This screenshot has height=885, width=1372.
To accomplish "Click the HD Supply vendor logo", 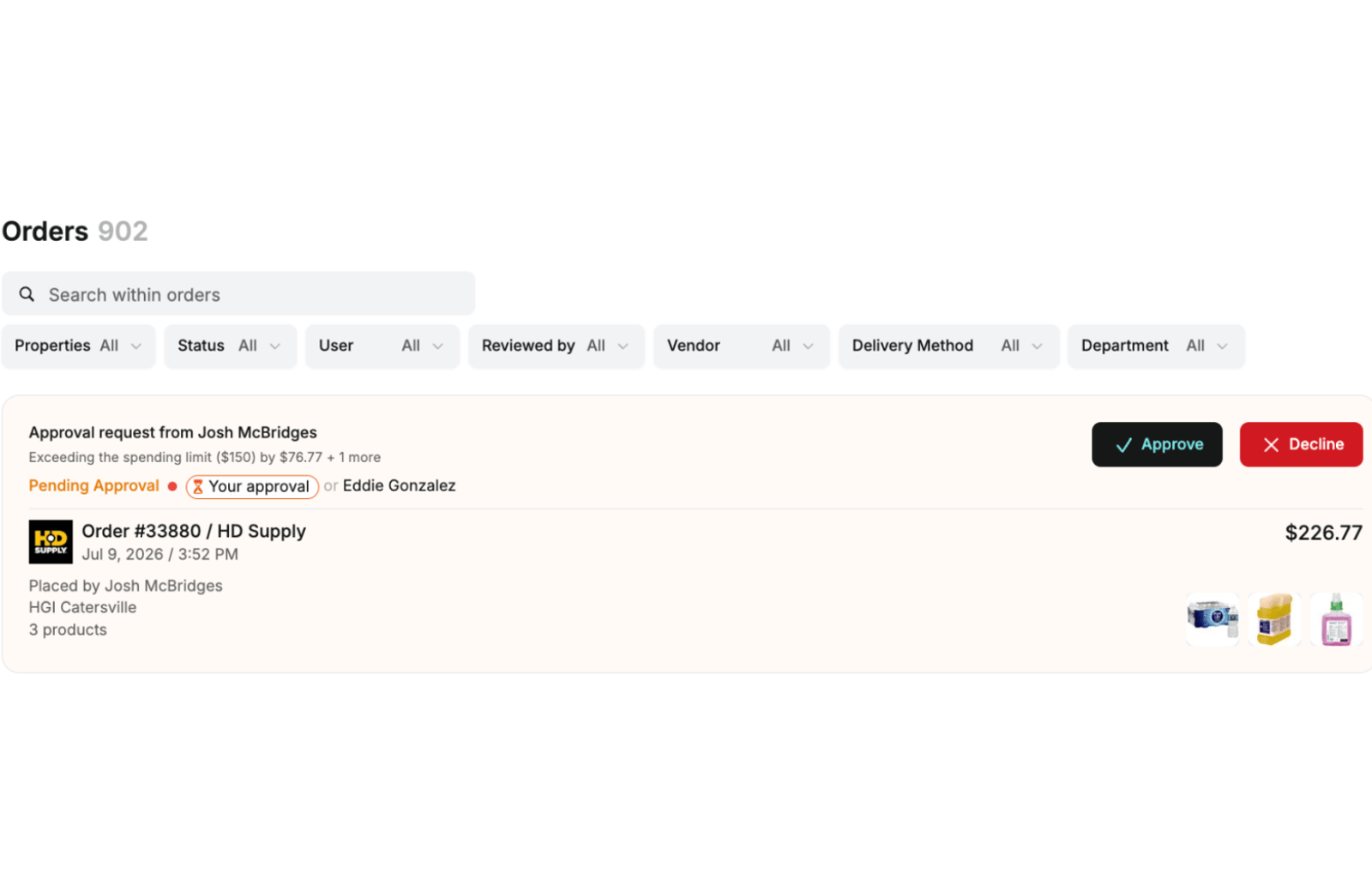I will point(51,541).
